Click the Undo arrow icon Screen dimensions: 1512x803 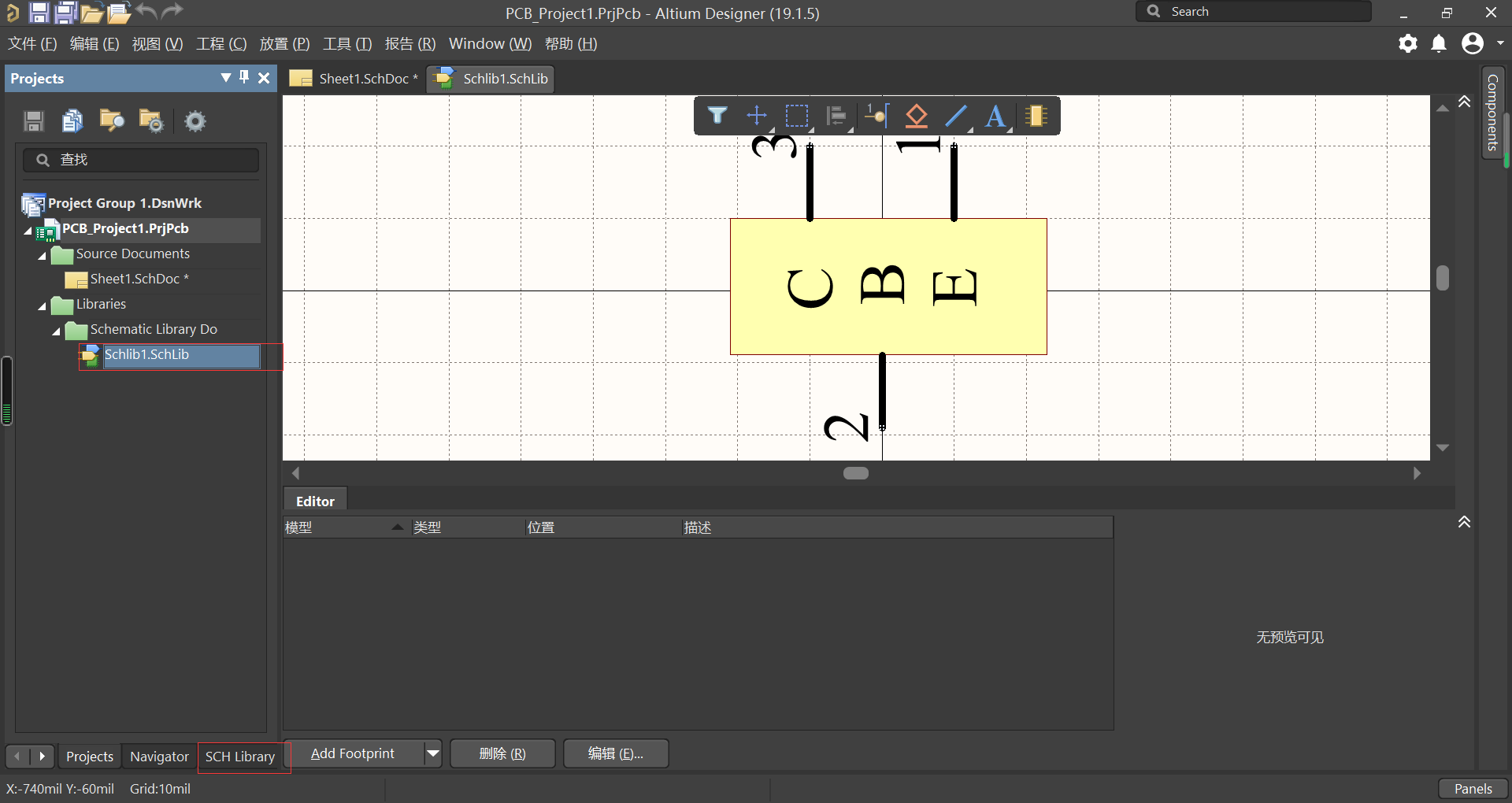146,11
